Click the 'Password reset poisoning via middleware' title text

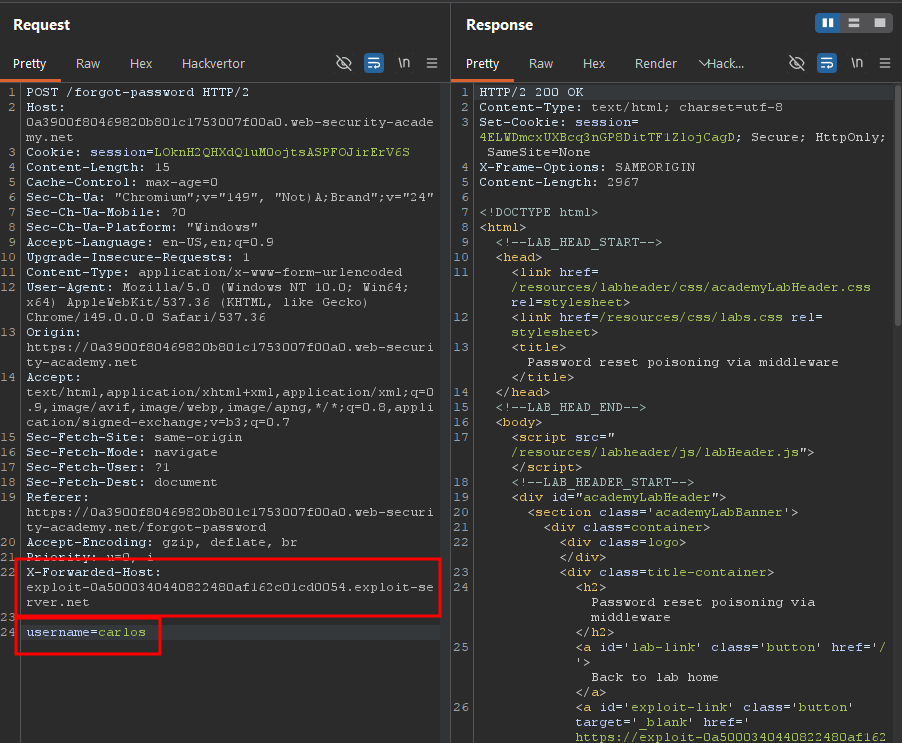683,362
